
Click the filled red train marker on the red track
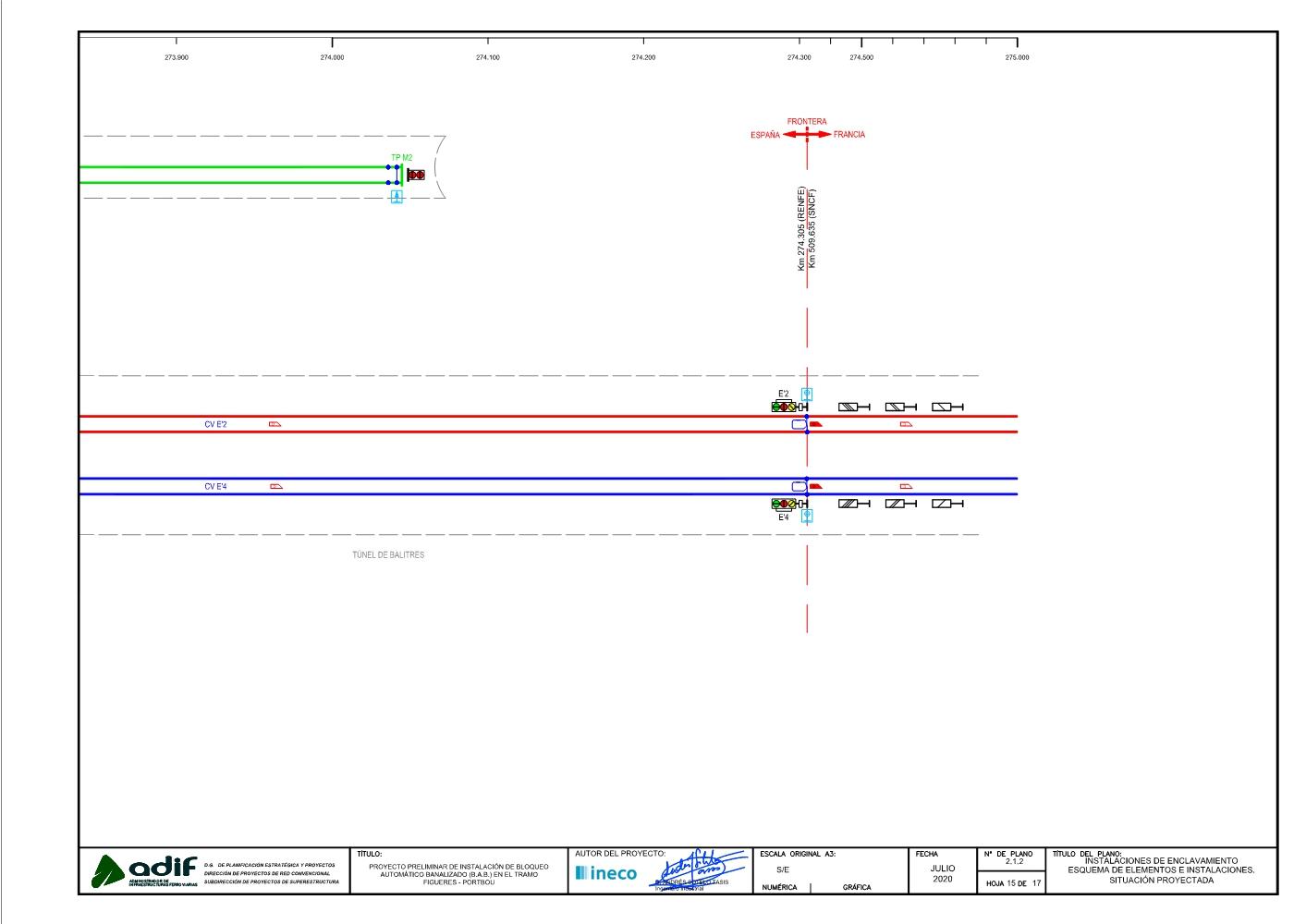[x=815, y=424]
